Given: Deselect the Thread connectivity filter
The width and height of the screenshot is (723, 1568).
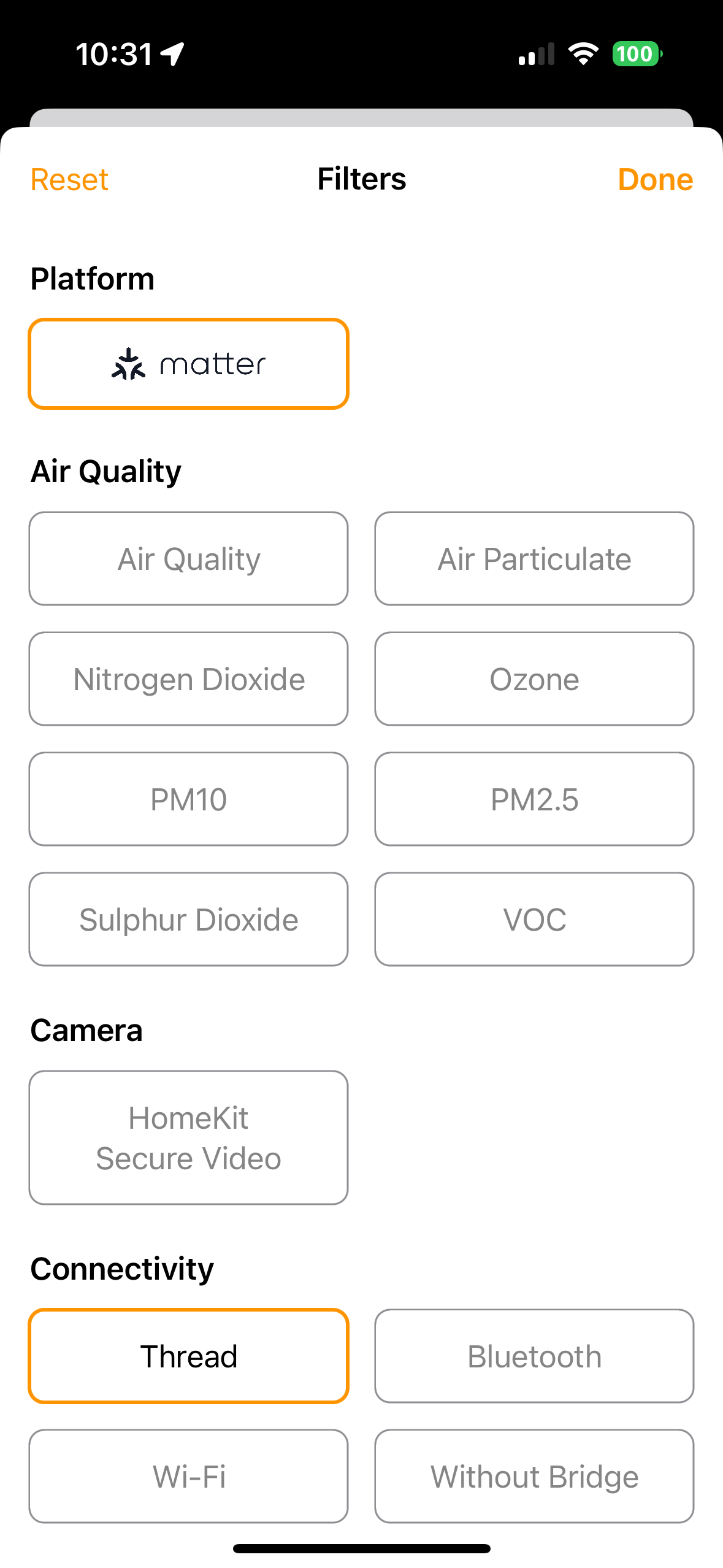Looking at the screenshot, I should click(x=188, y=1356).
